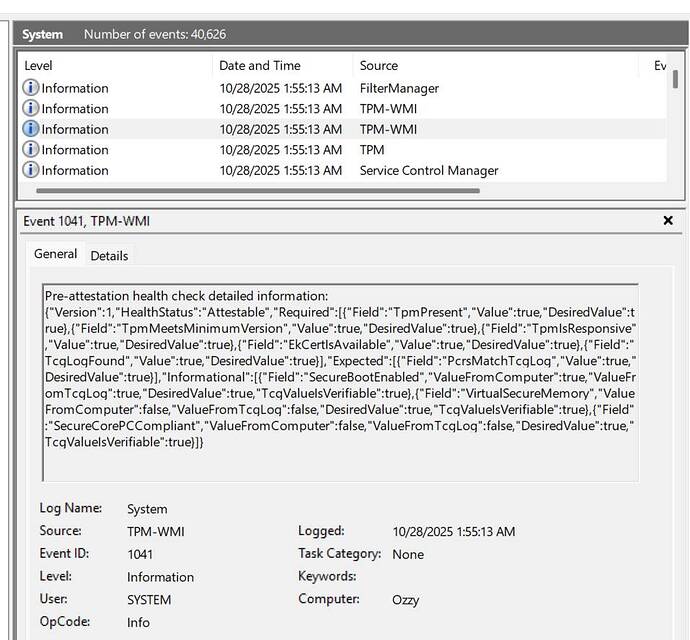Close the Event 1041 preview pane
The image size is (690, 640).
click(668, 221)
